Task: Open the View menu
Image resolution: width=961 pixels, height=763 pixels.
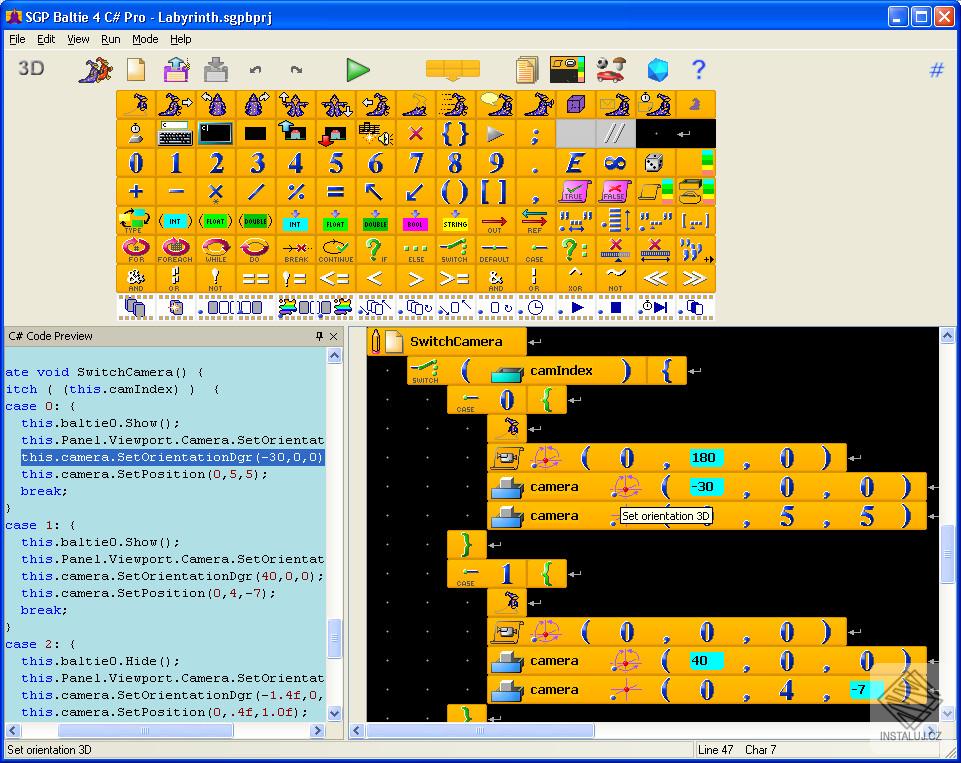Action: click(x=78, y=39)
